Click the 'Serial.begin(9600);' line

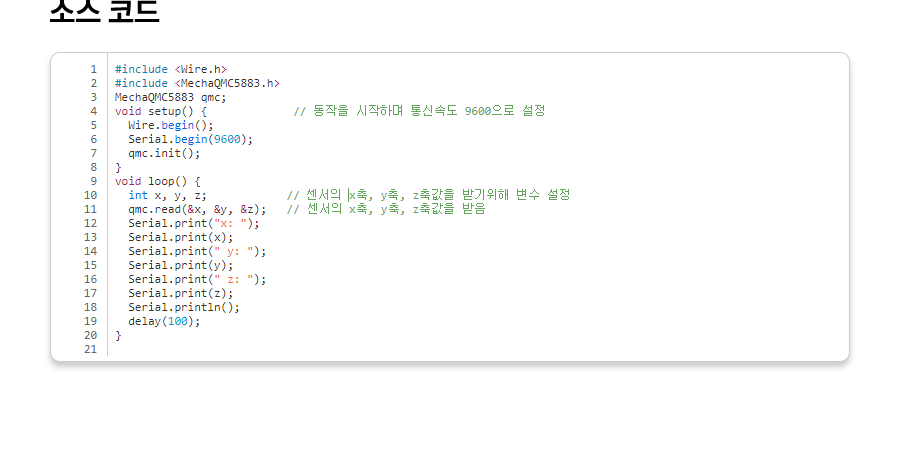(x=190, y=139)
